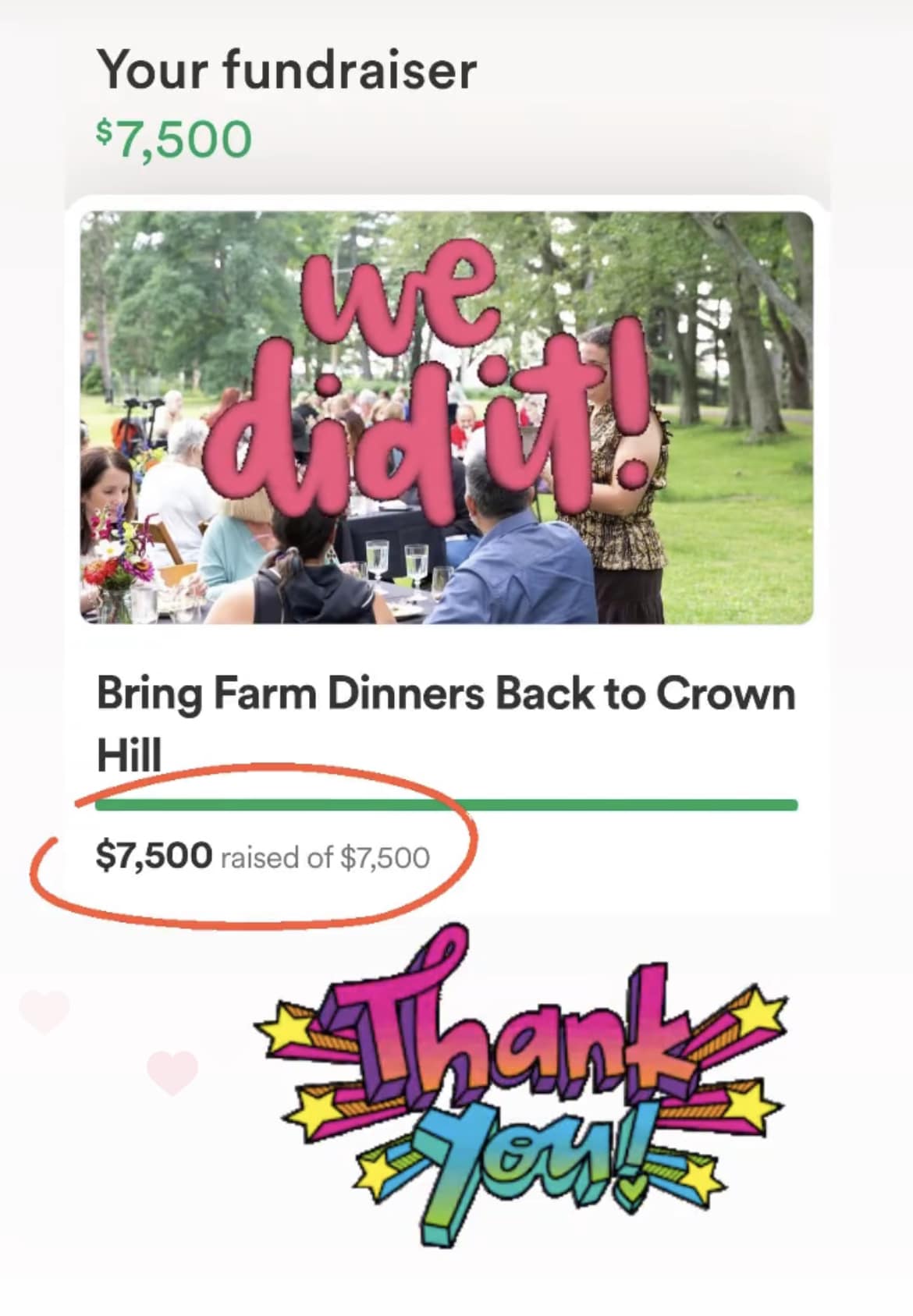This screenshot has width=913, height=1316.
Task: Click the pink heart just left of the Thank You sticker
Action: click(172, 1072)
